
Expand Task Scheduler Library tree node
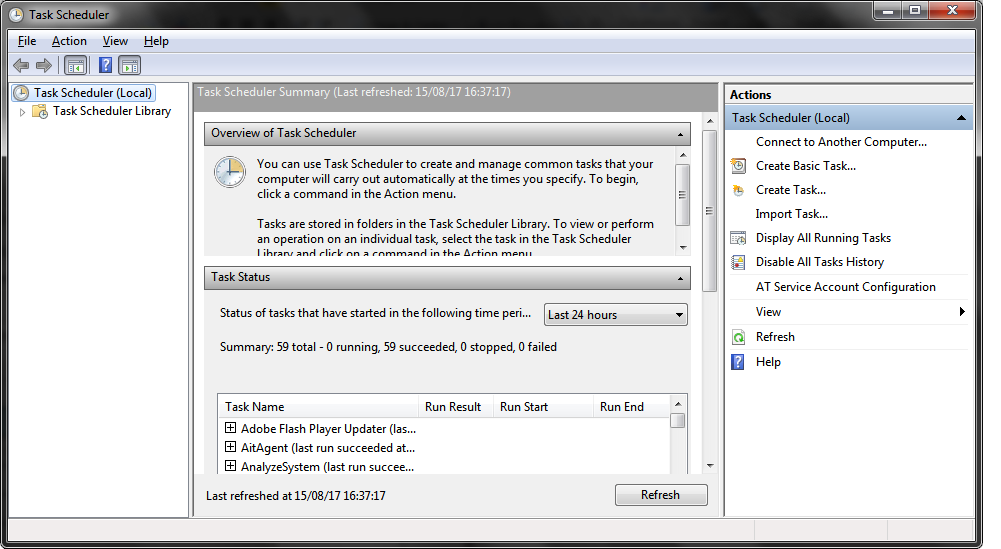pos(22,112)
